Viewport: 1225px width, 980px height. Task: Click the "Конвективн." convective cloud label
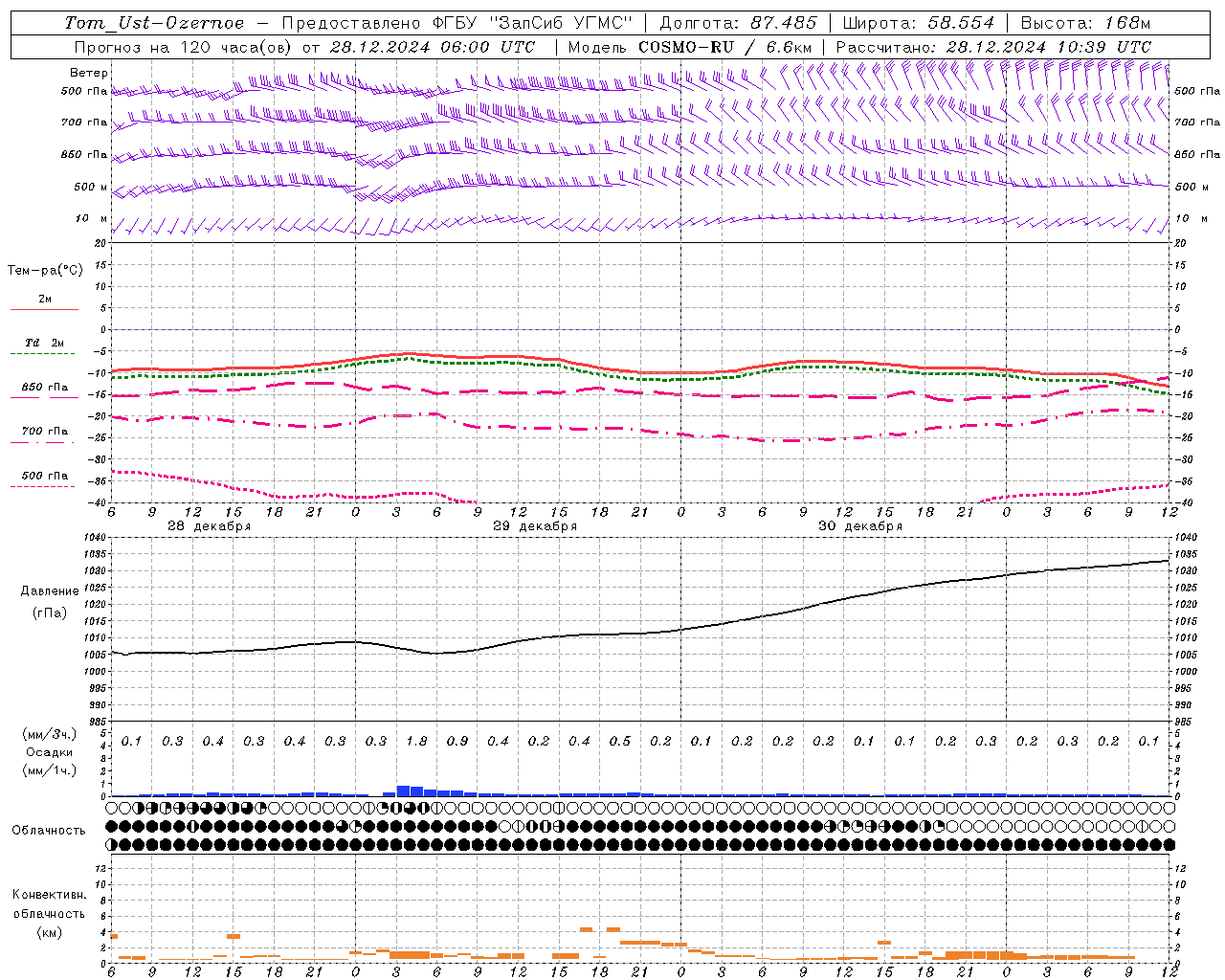pyautogui.click(x=49, y=895)
